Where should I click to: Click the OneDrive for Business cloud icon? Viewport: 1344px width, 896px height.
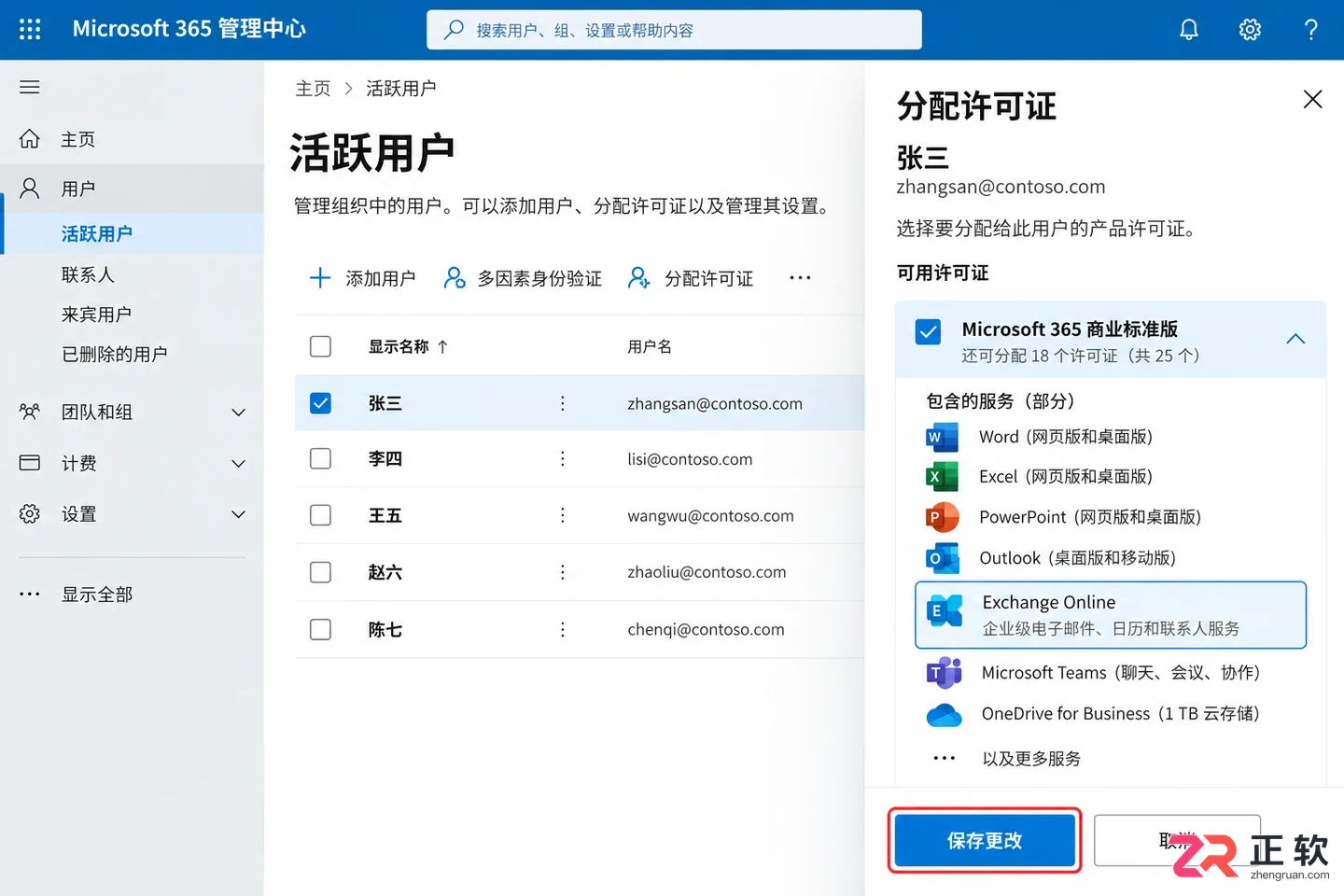944,715
